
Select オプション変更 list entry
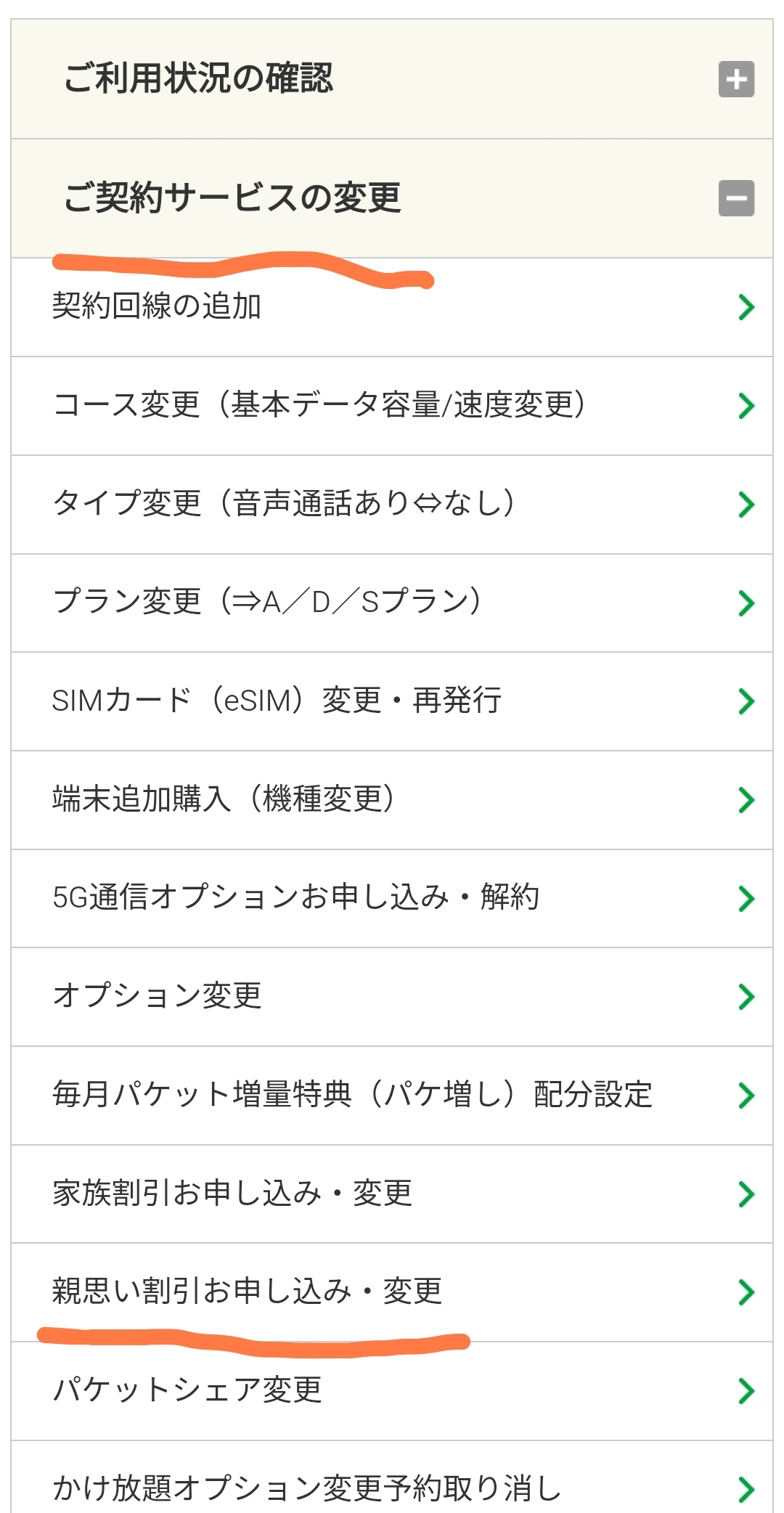[157, 996]
